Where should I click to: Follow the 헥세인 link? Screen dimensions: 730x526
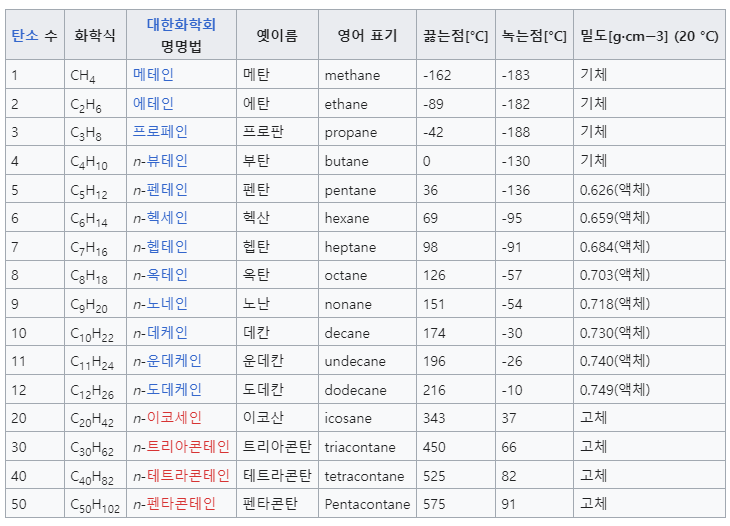pos(167,218)
